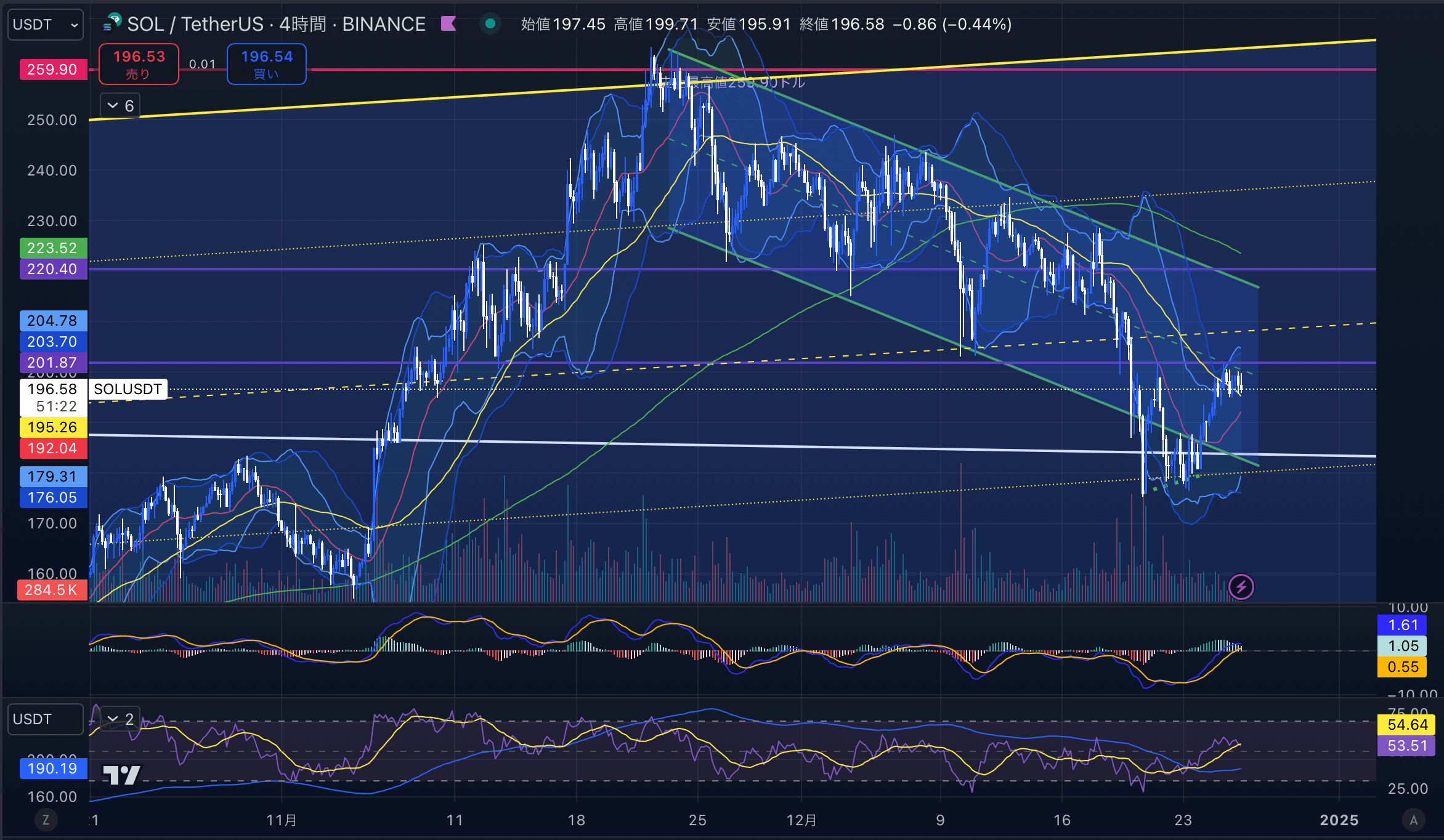The image size is (1444, 840).
Task: Click the 190.19 blue price label
Action: 52,769
